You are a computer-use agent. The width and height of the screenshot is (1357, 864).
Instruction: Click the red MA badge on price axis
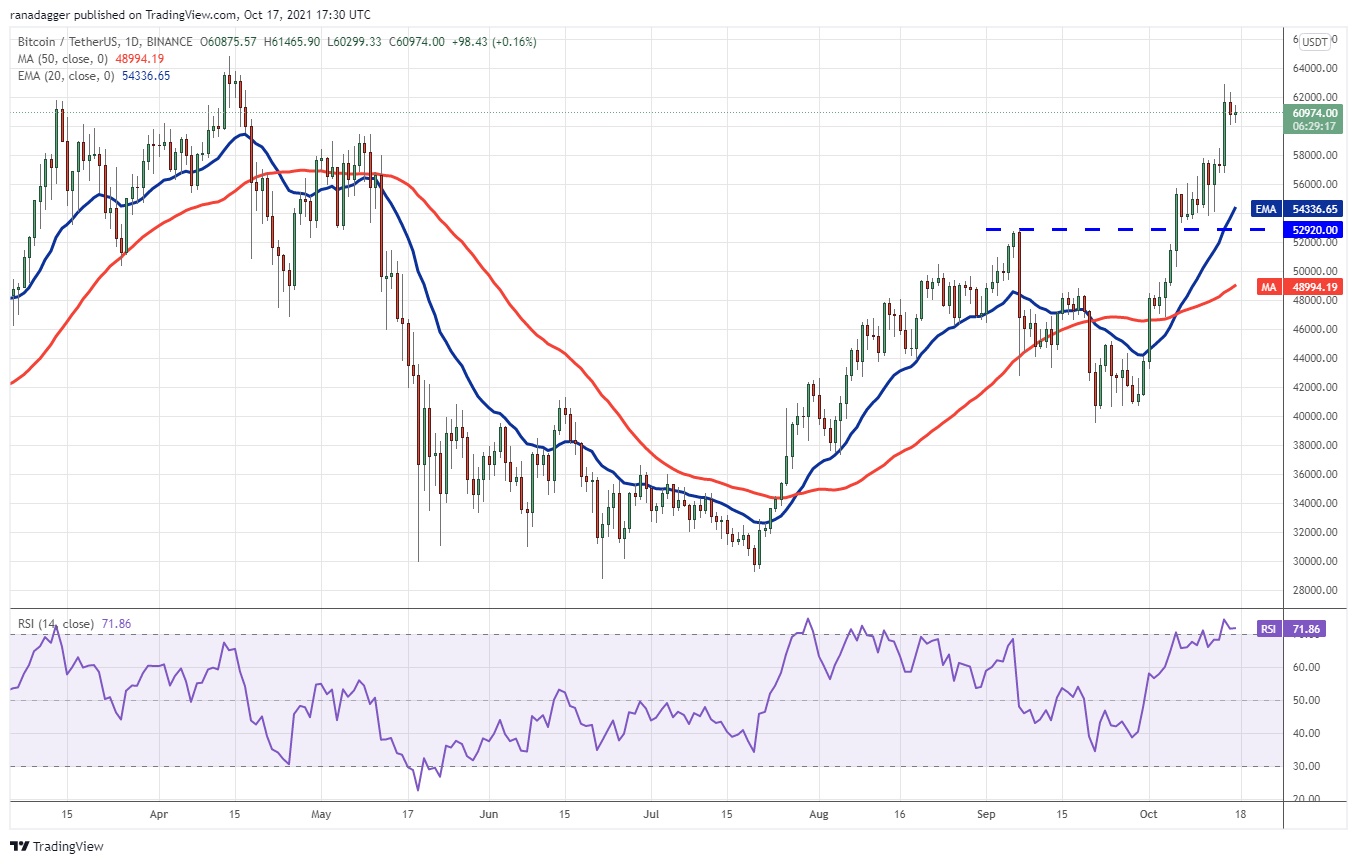pos(1269,286)
